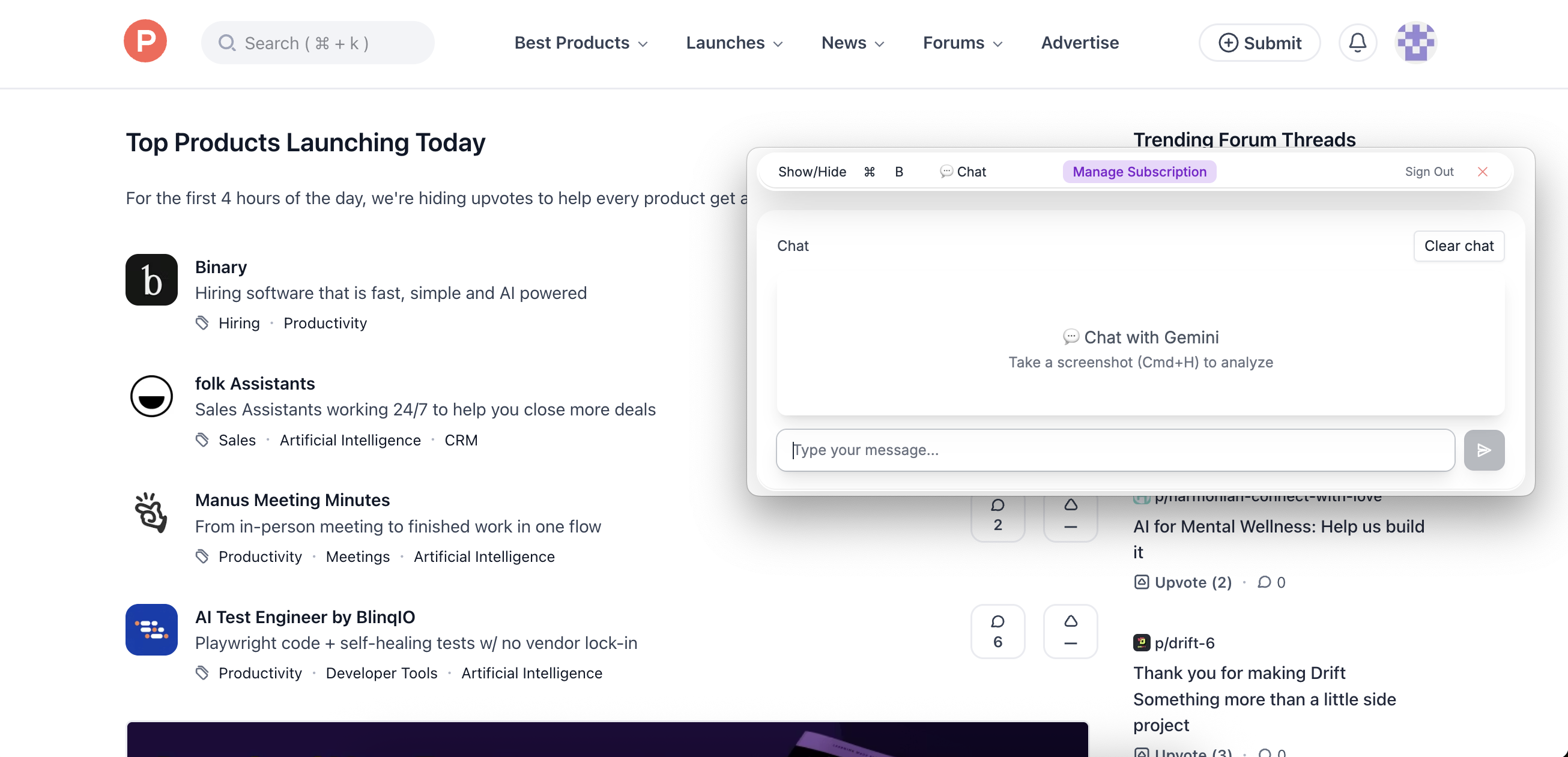Send the chat message with the paper plane icon
The width and height of the screenshot is (1568, 757).
(x=1484, y=450)
